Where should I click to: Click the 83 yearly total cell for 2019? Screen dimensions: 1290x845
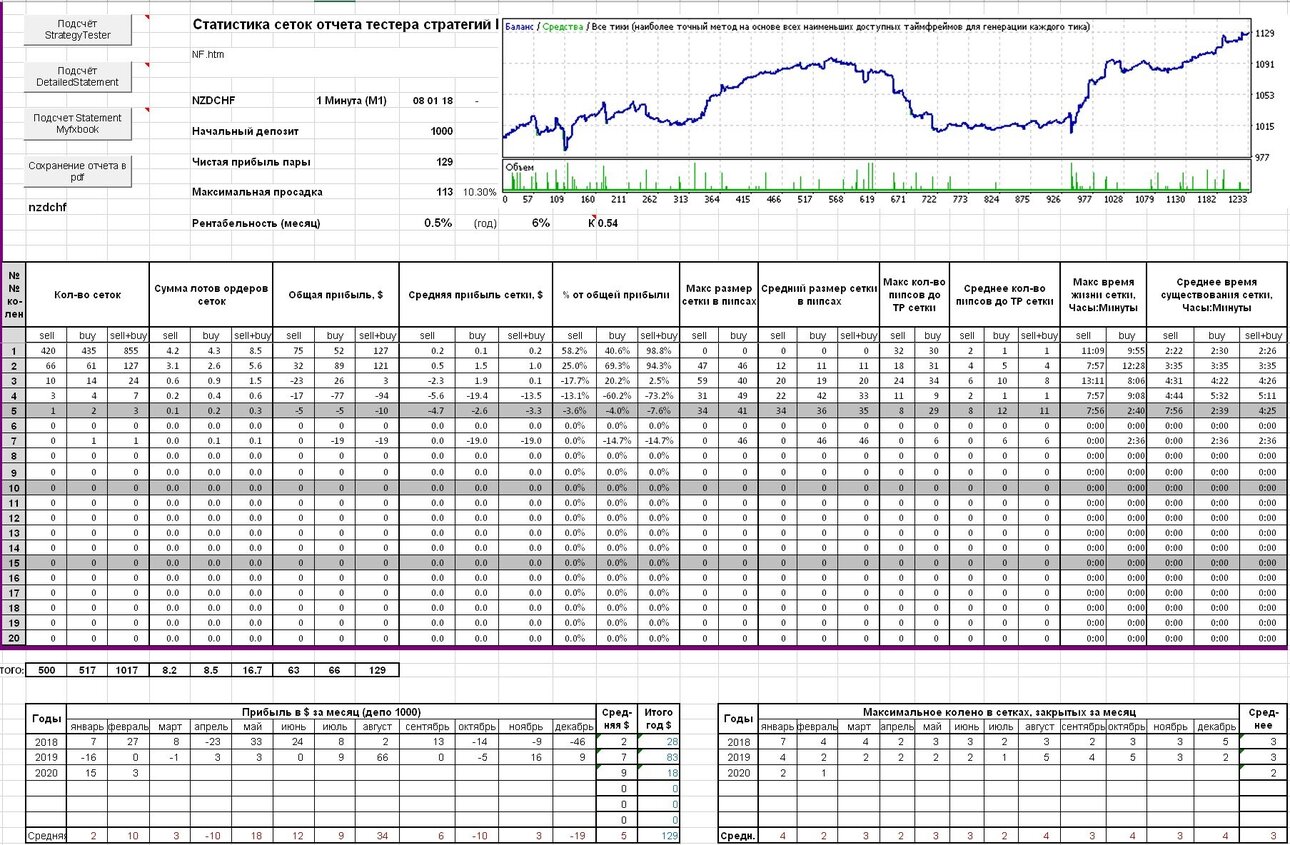coord(659,756)
